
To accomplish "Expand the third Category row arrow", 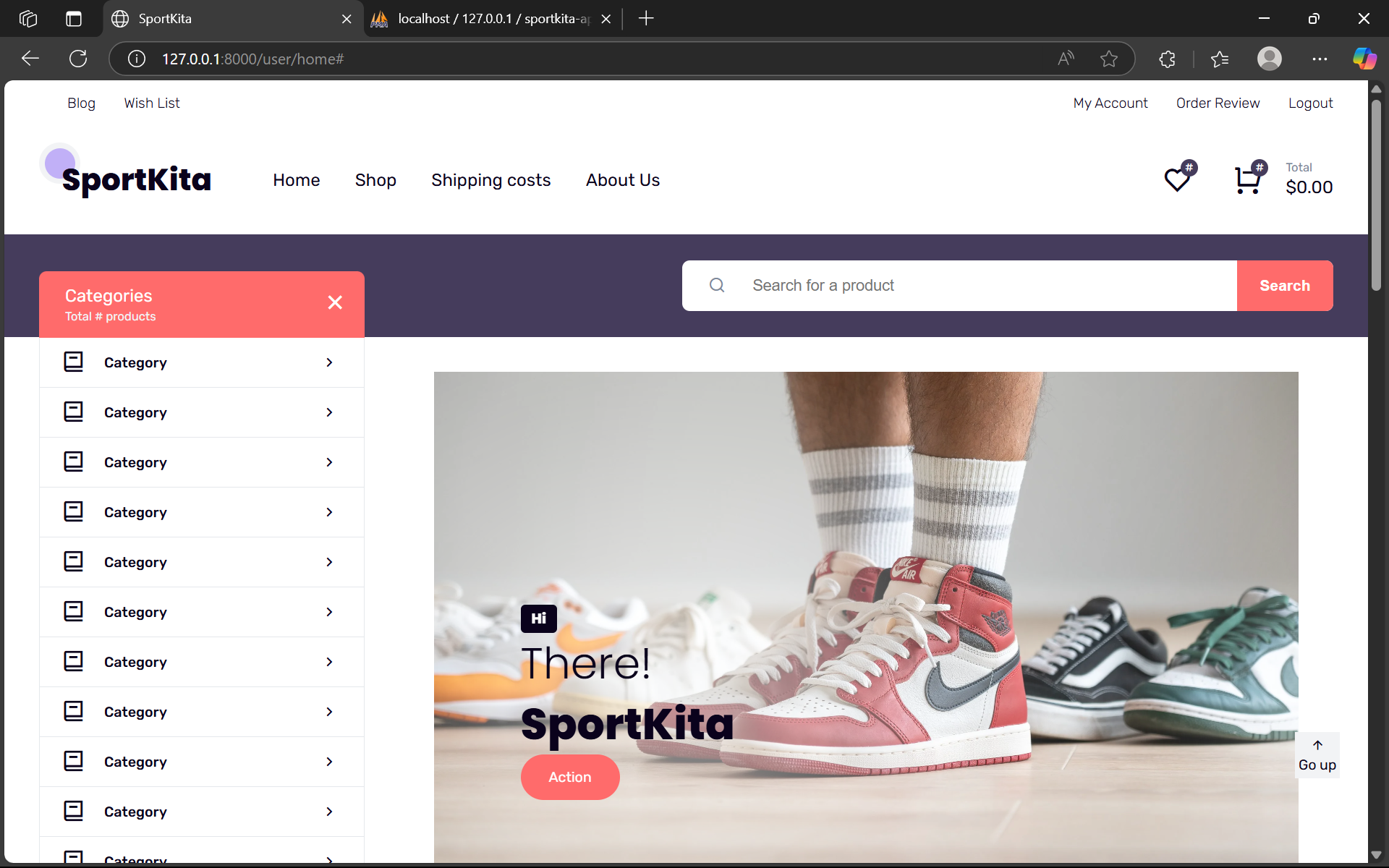I will point(329,462).
